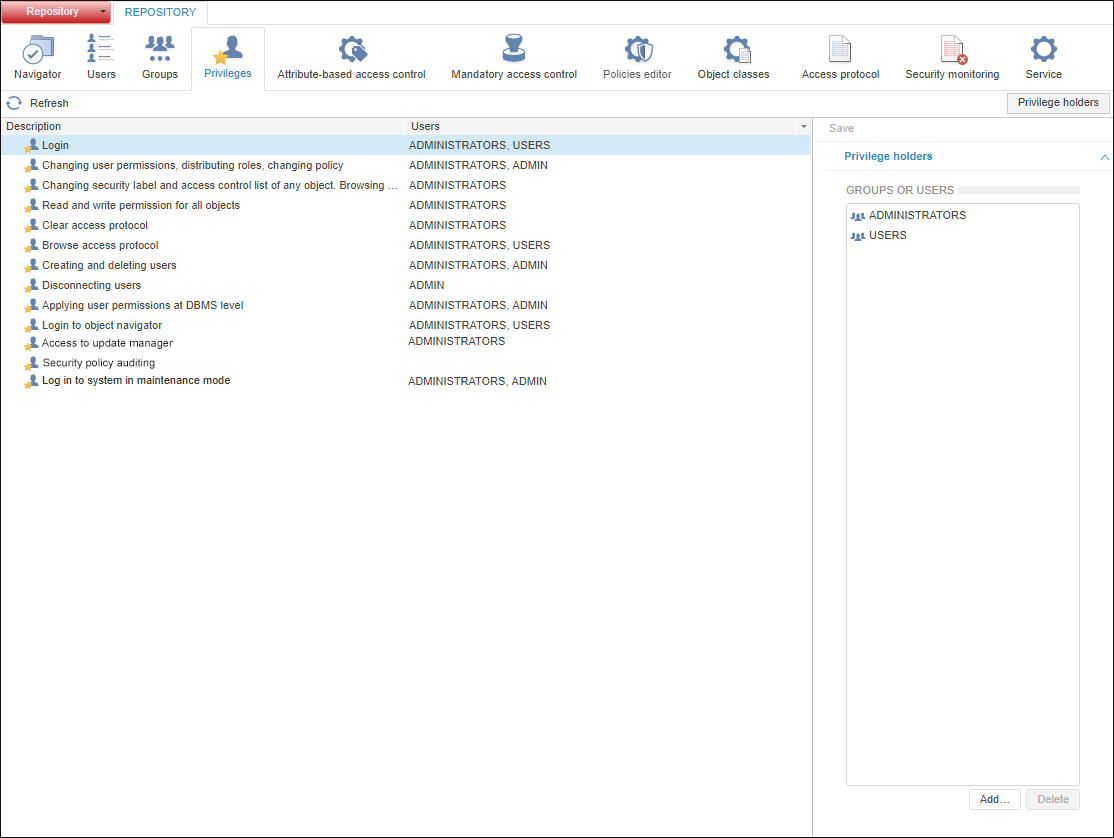The width and height of the screenshot is (1114, 838).
Task: Click the Refresh icon
Action: click(x=14, y=103)
